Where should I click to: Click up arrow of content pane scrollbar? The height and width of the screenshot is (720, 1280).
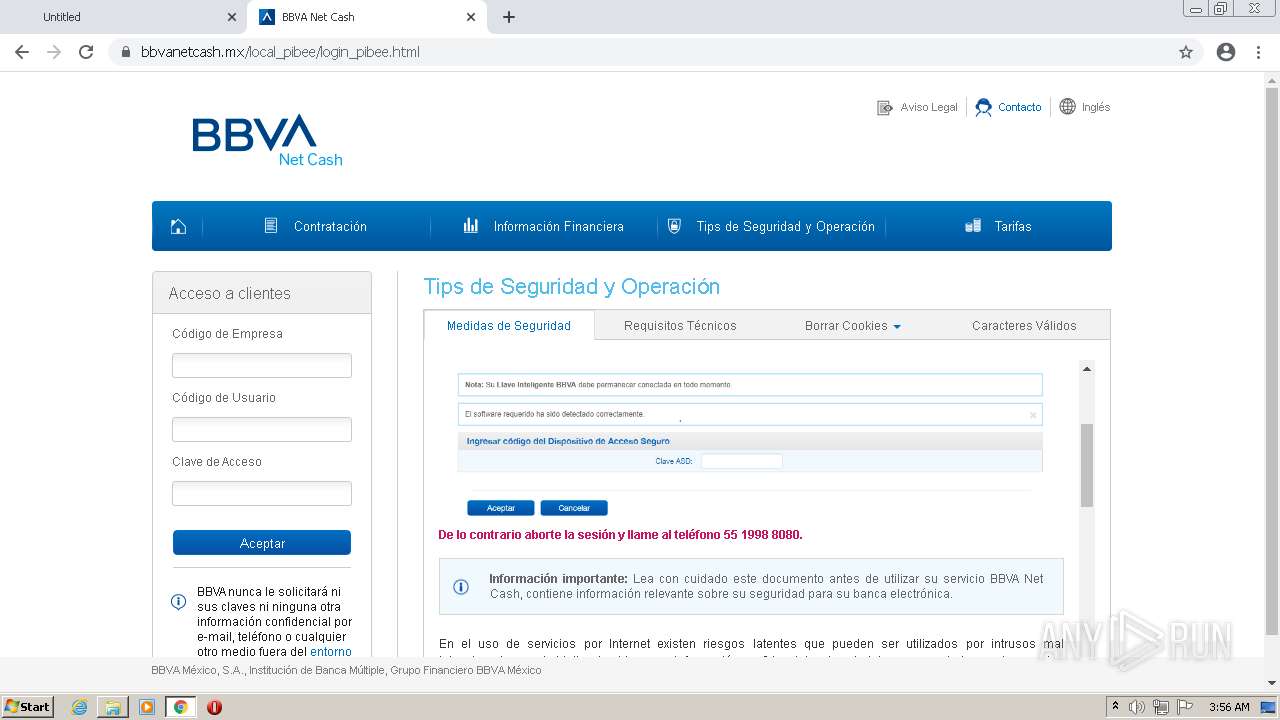1087,369
